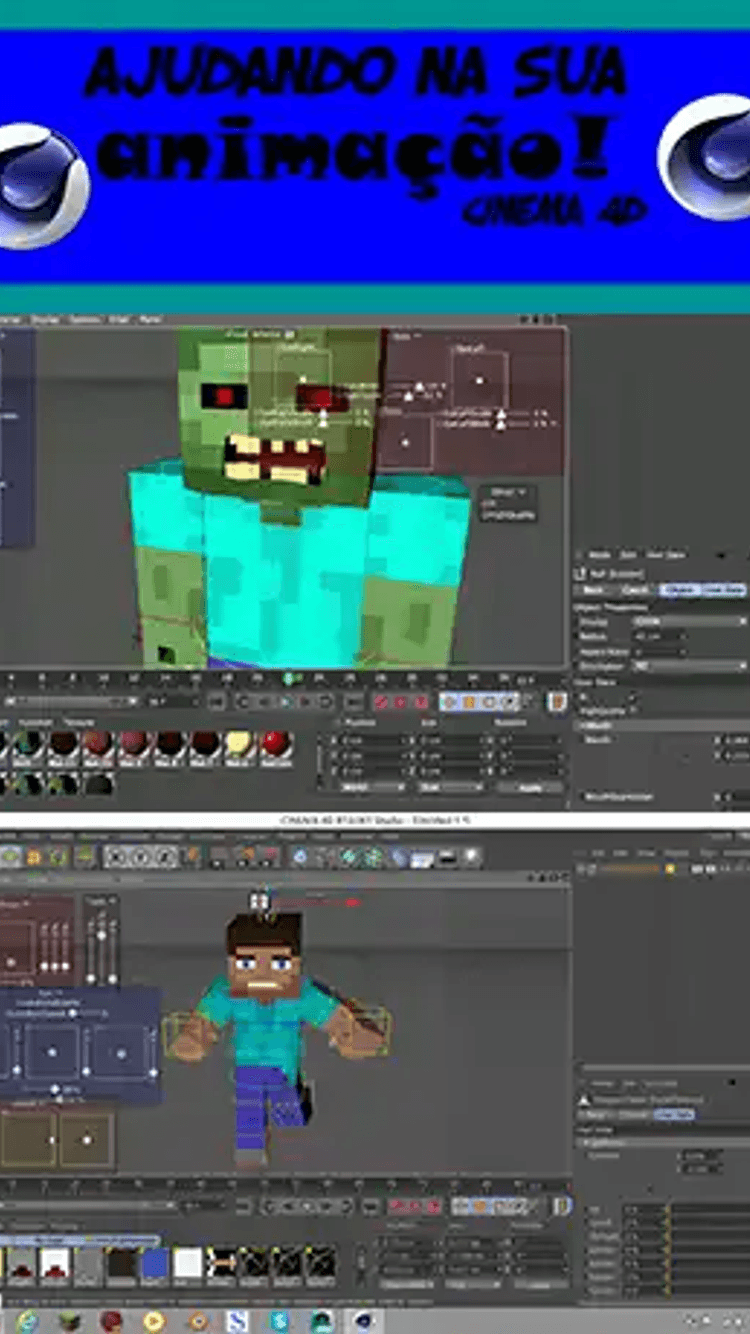750x1334 pixels.
Task: Click first red record button in Steve timeline
Action: 395,1207
